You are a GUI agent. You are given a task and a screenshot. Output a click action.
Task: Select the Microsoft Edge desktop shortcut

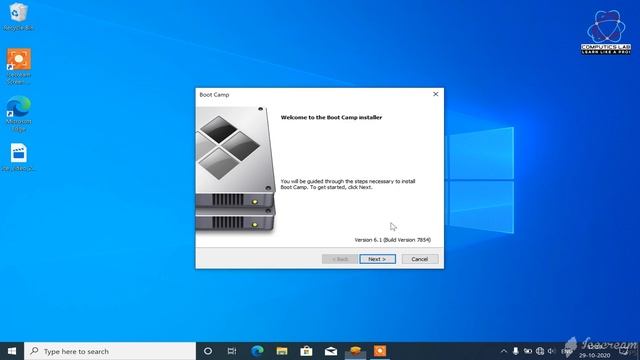tap(18, 113)
